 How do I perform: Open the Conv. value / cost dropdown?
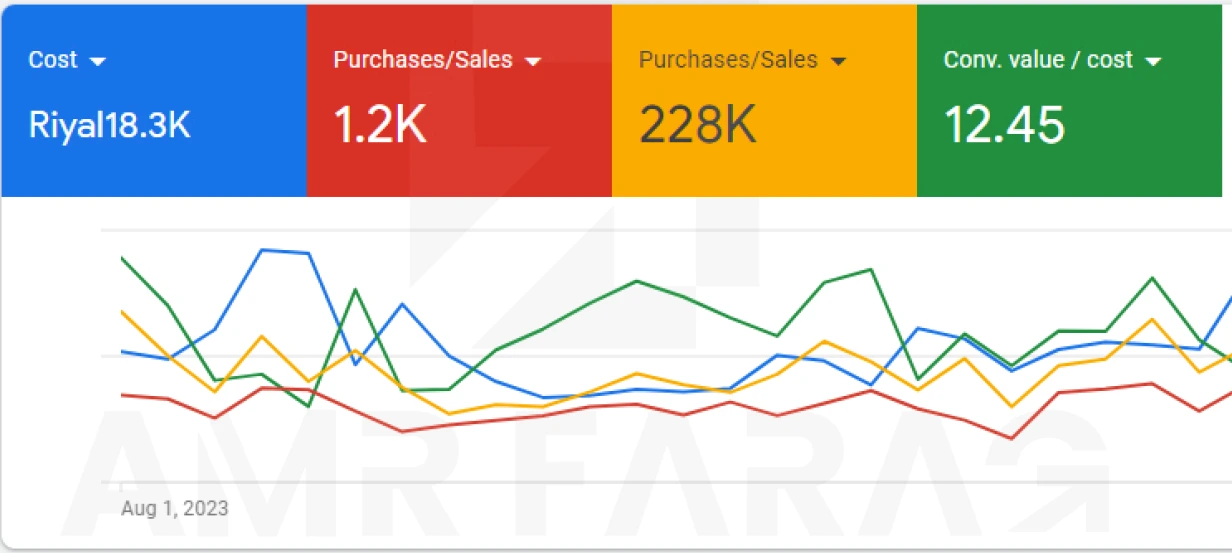(x=1153, y=61)
